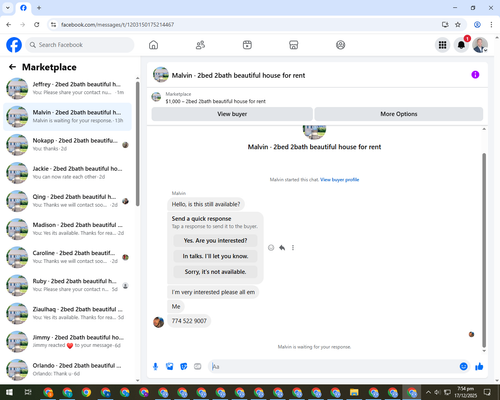Open Windows Start menu

point(9,392)
